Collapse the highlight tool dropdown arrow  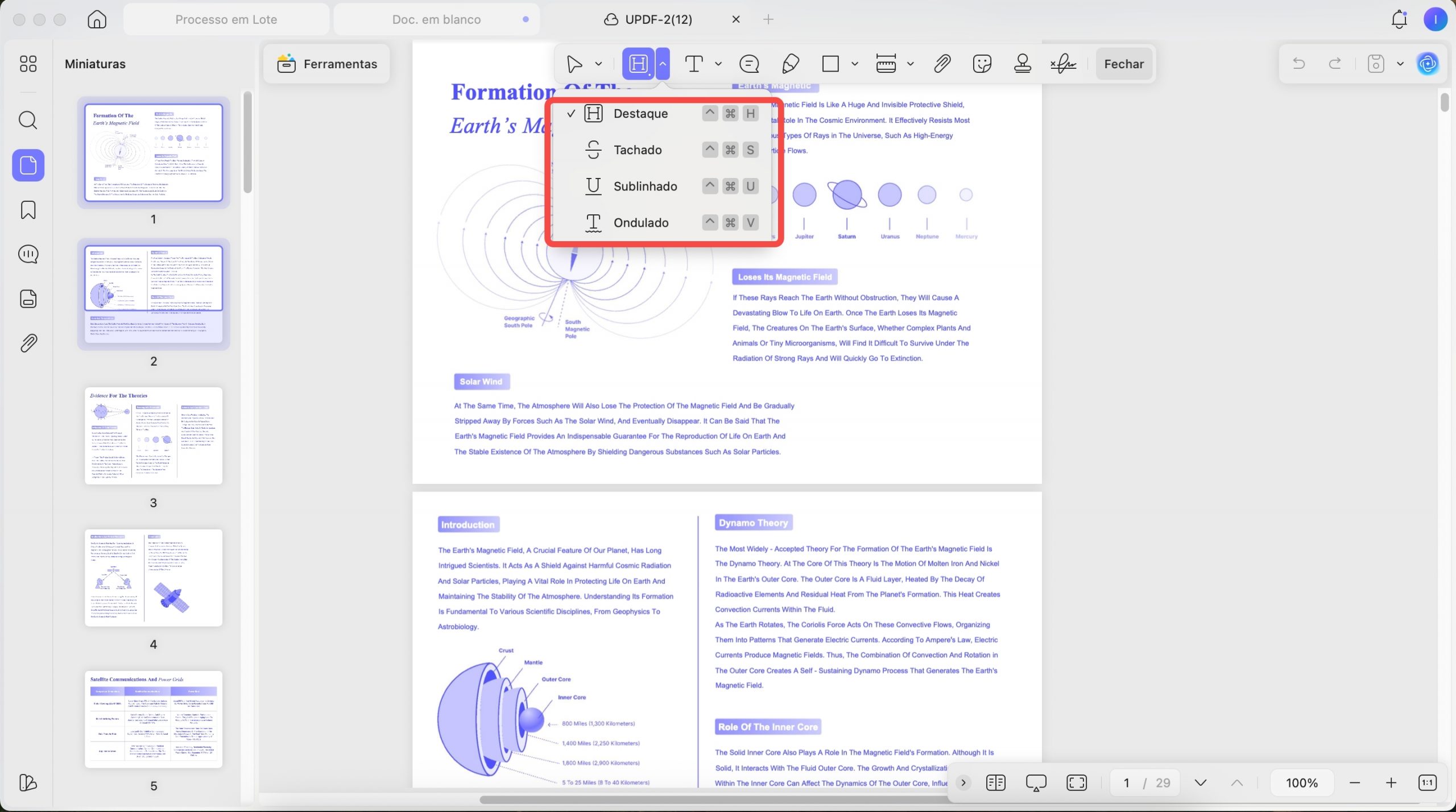663,64
